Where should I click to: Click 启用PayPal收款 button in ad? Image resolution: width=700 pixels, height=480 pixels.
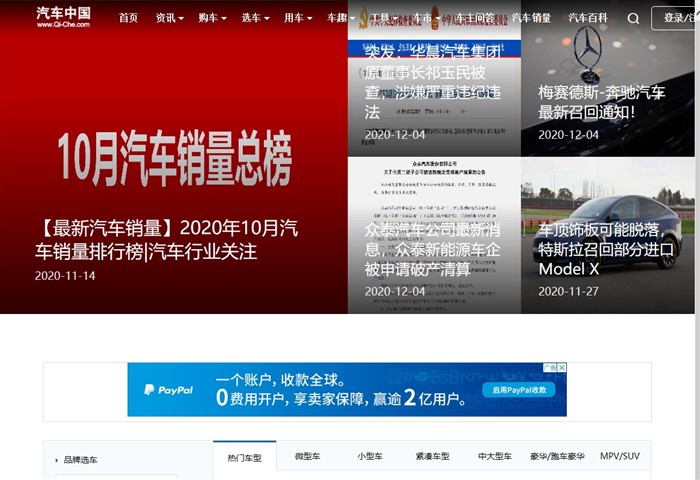tap(519, 390)
